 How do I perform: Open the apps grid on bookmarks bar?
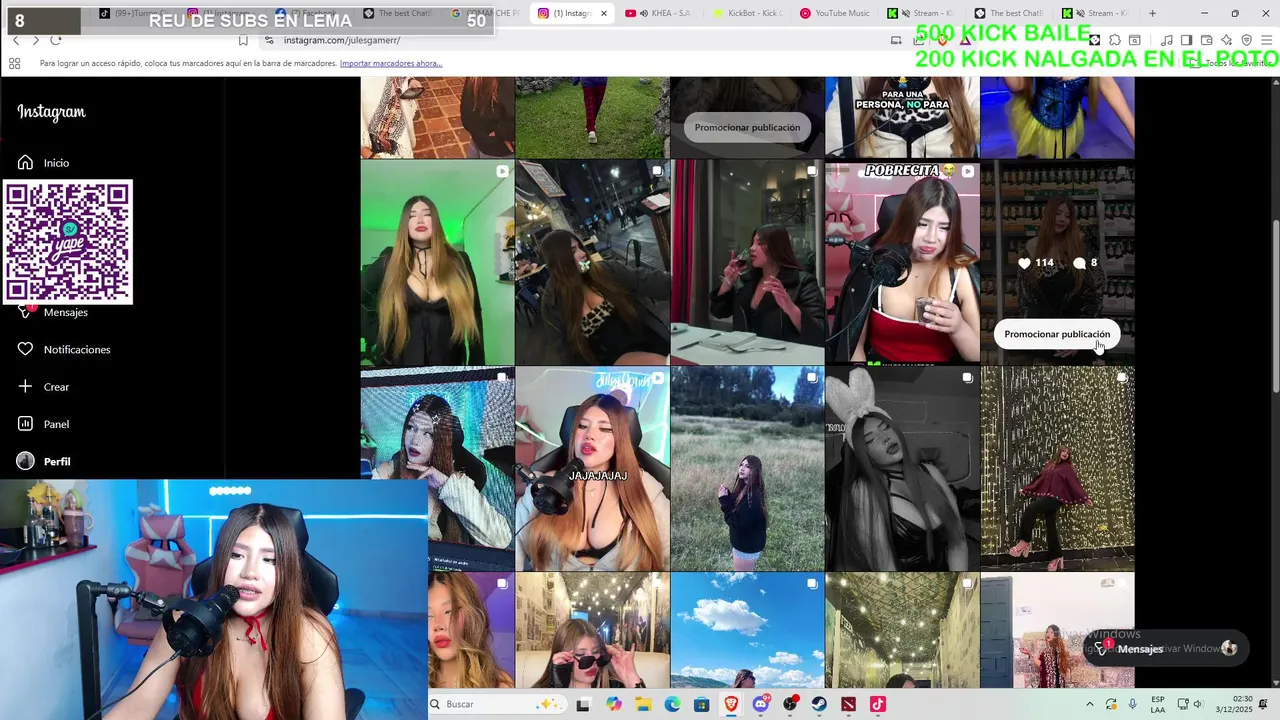[x=14, y=63]
